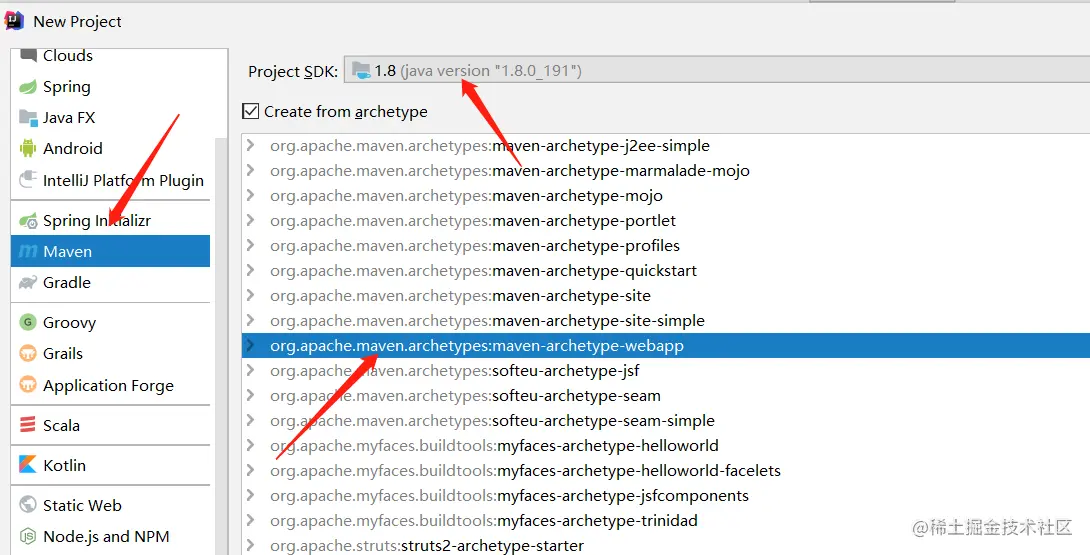Screen dimensions: 1090x555
Task: Click the Spring Initializr icon
Action: [28, 220]
